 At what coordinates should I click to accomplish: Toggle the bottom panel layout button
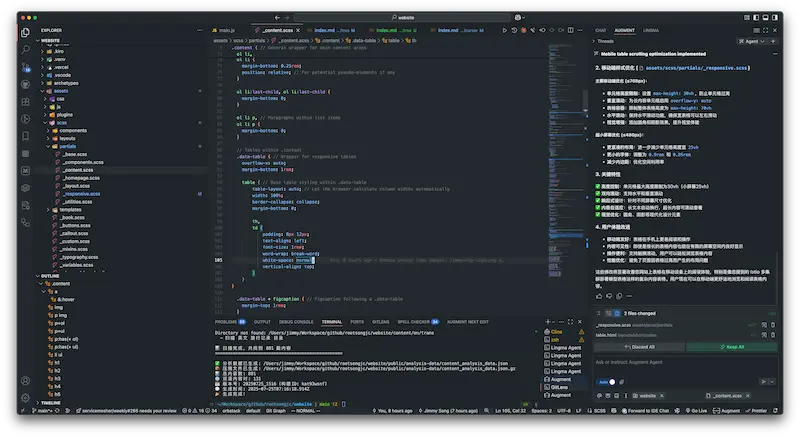tap(765, 17)
